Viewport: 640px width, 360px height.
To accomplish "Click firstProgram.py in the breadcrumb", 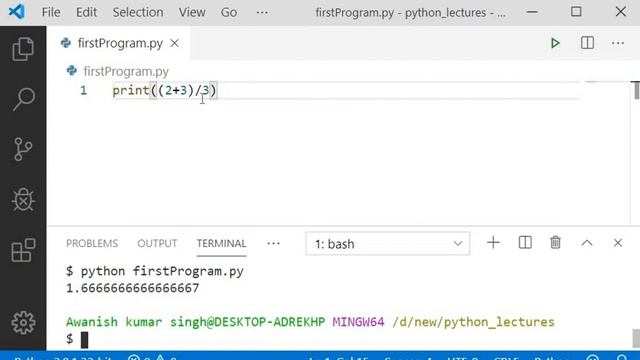I will pos(126,71).
